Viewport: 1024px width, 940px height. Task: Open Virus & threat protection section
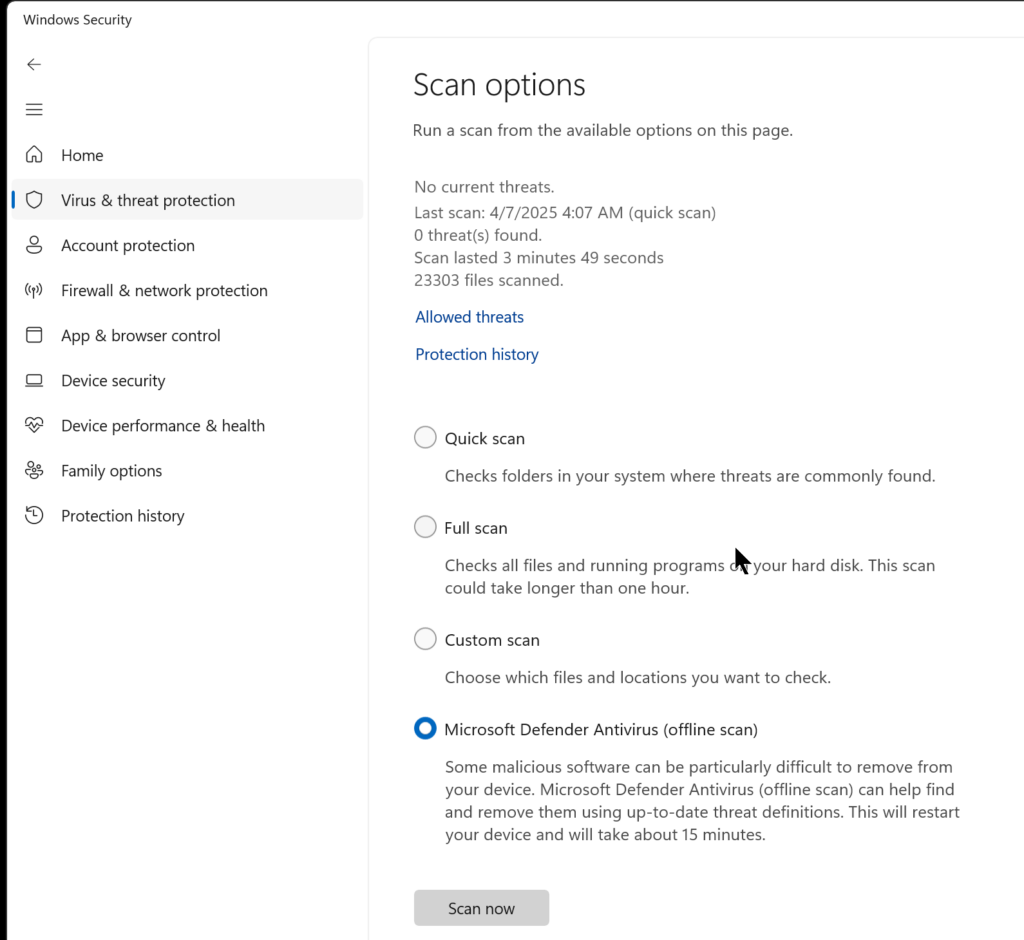point(187,200)
